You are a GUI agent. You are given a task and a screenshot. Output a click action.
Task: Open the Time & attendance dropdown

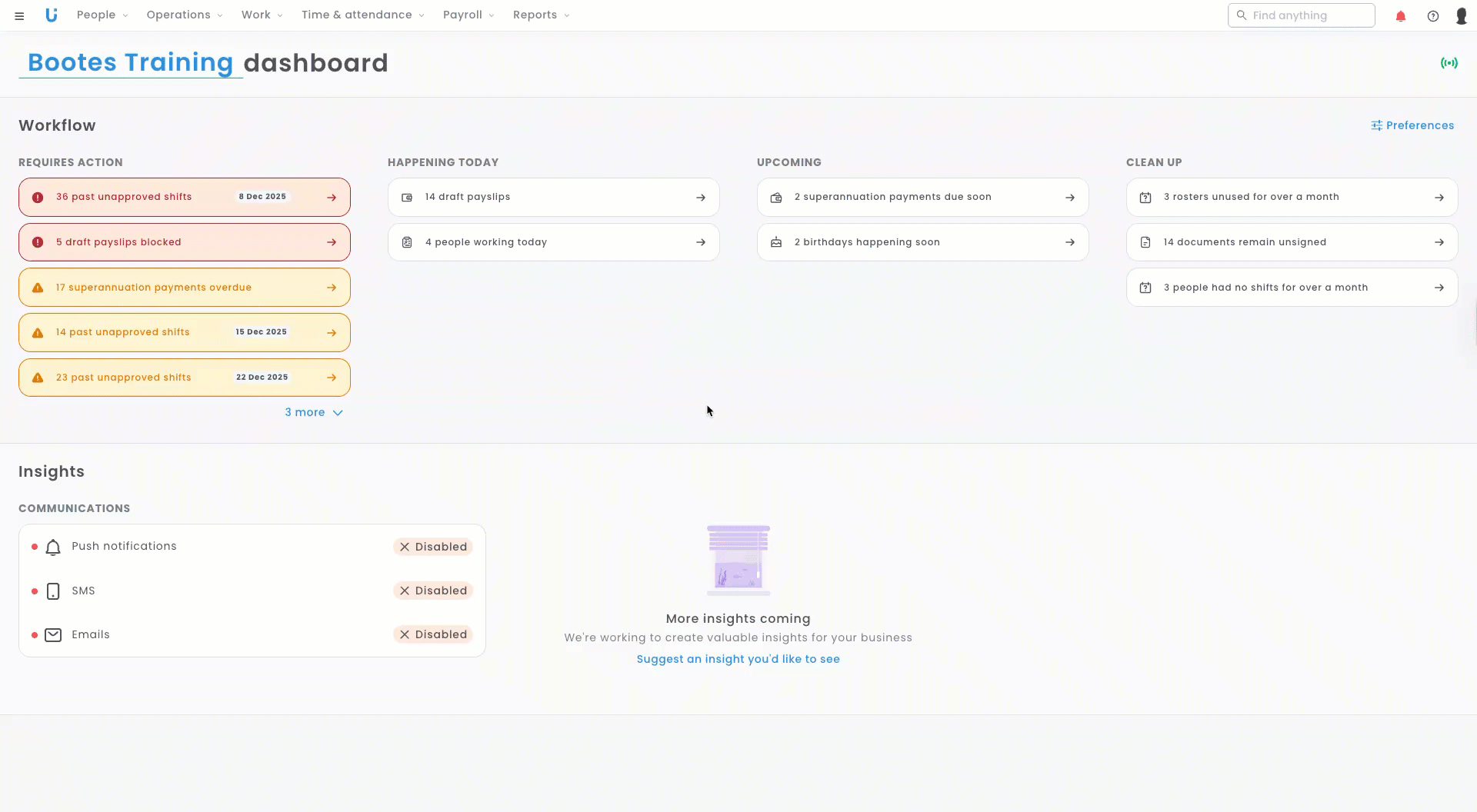[362, 15]
